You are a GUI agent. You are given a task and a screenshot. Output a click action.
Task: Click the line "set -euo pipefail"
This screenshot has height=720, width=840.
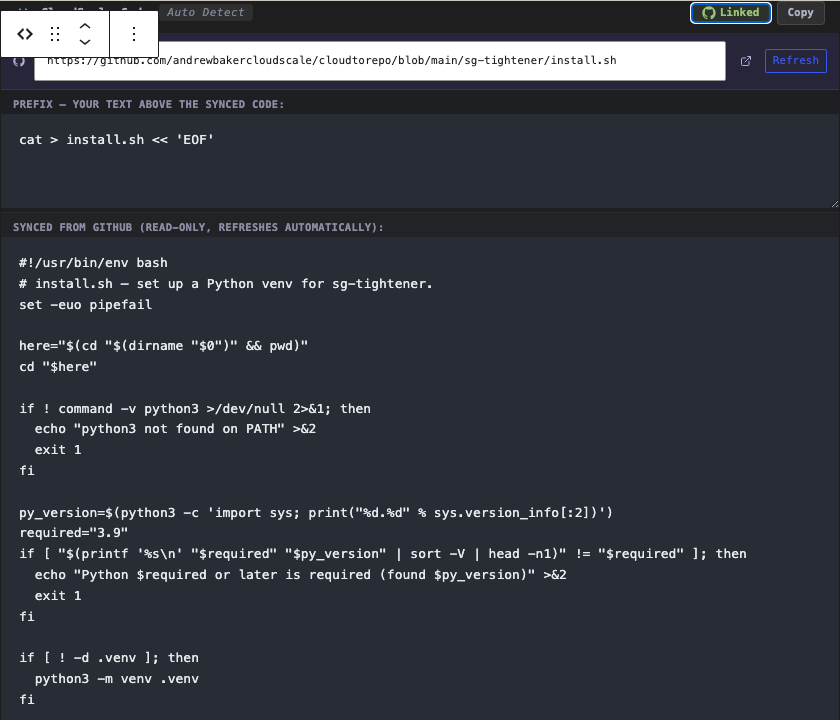coord(86,305)
